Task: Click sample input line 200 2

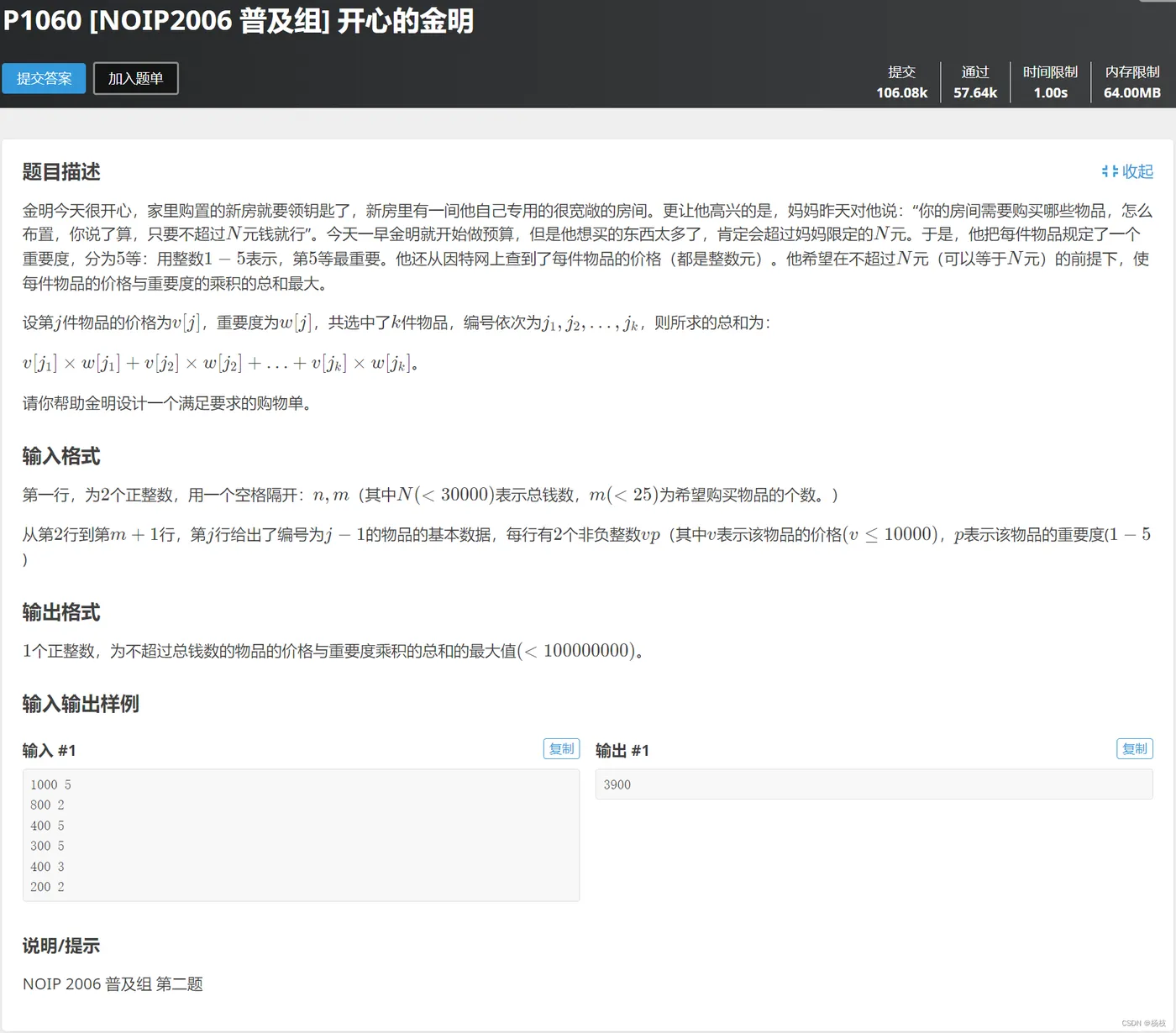Action: point(47,887)
